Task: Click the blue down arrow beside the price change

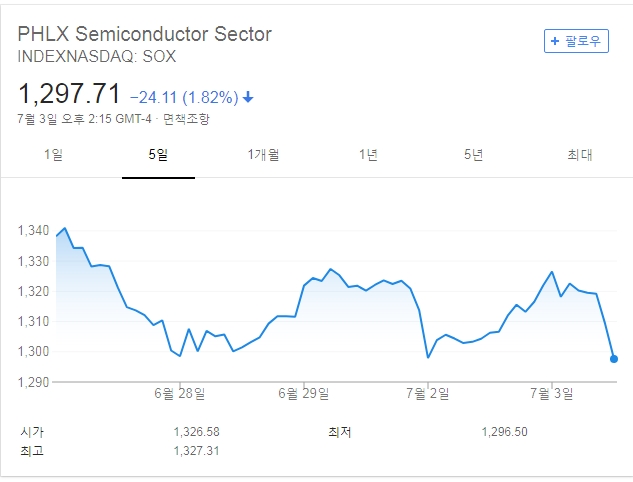Action: (248, 98)
